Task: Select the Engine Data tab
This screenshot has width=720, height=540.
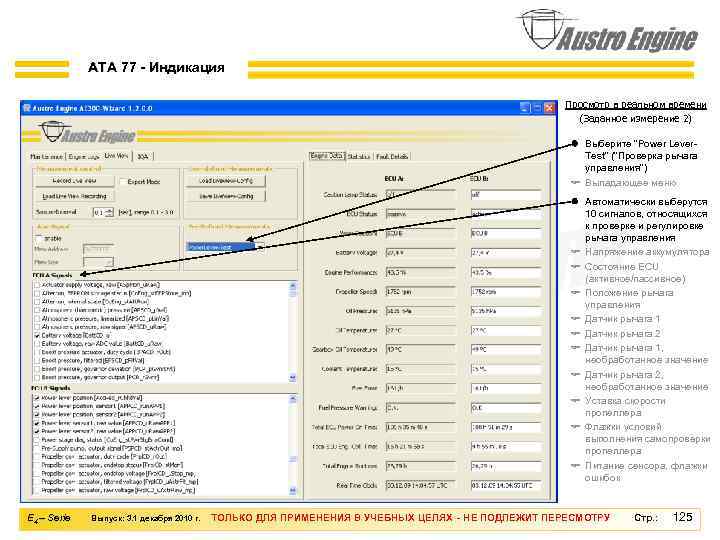Action: coord(327,156)
